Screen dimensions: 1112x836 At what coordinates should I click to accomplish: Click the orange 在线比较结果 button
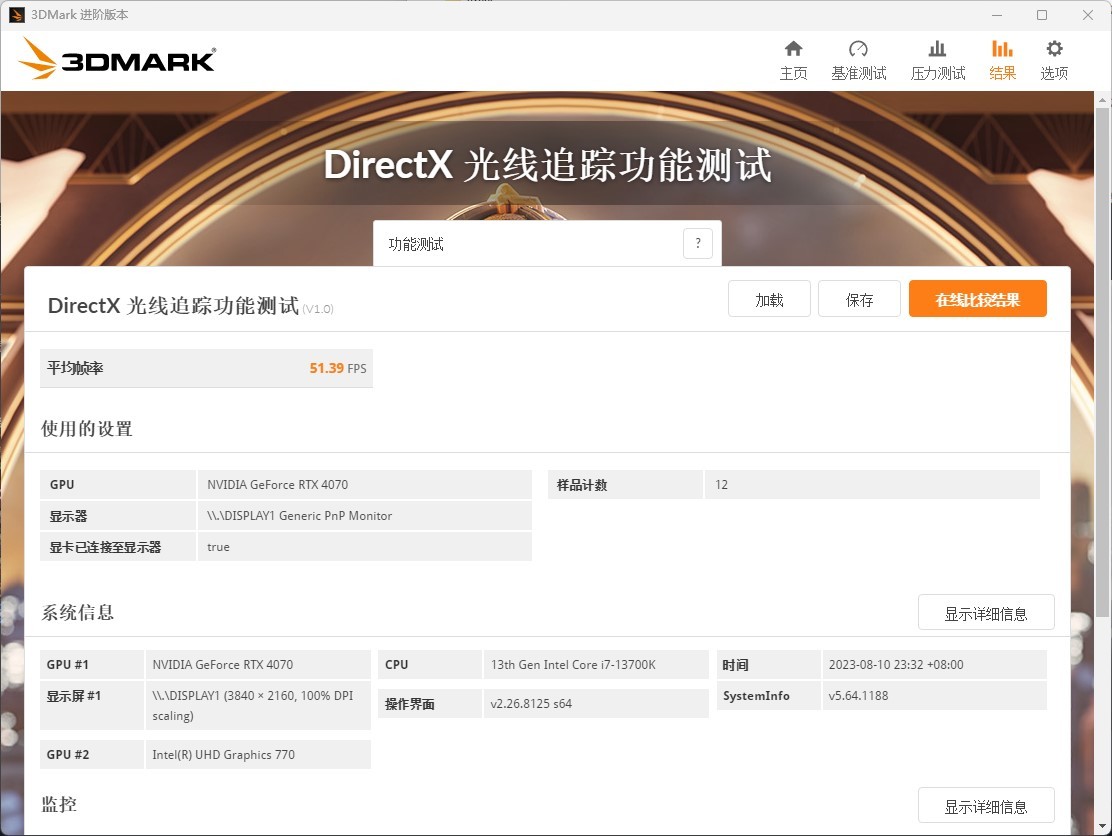pos(977,299)
